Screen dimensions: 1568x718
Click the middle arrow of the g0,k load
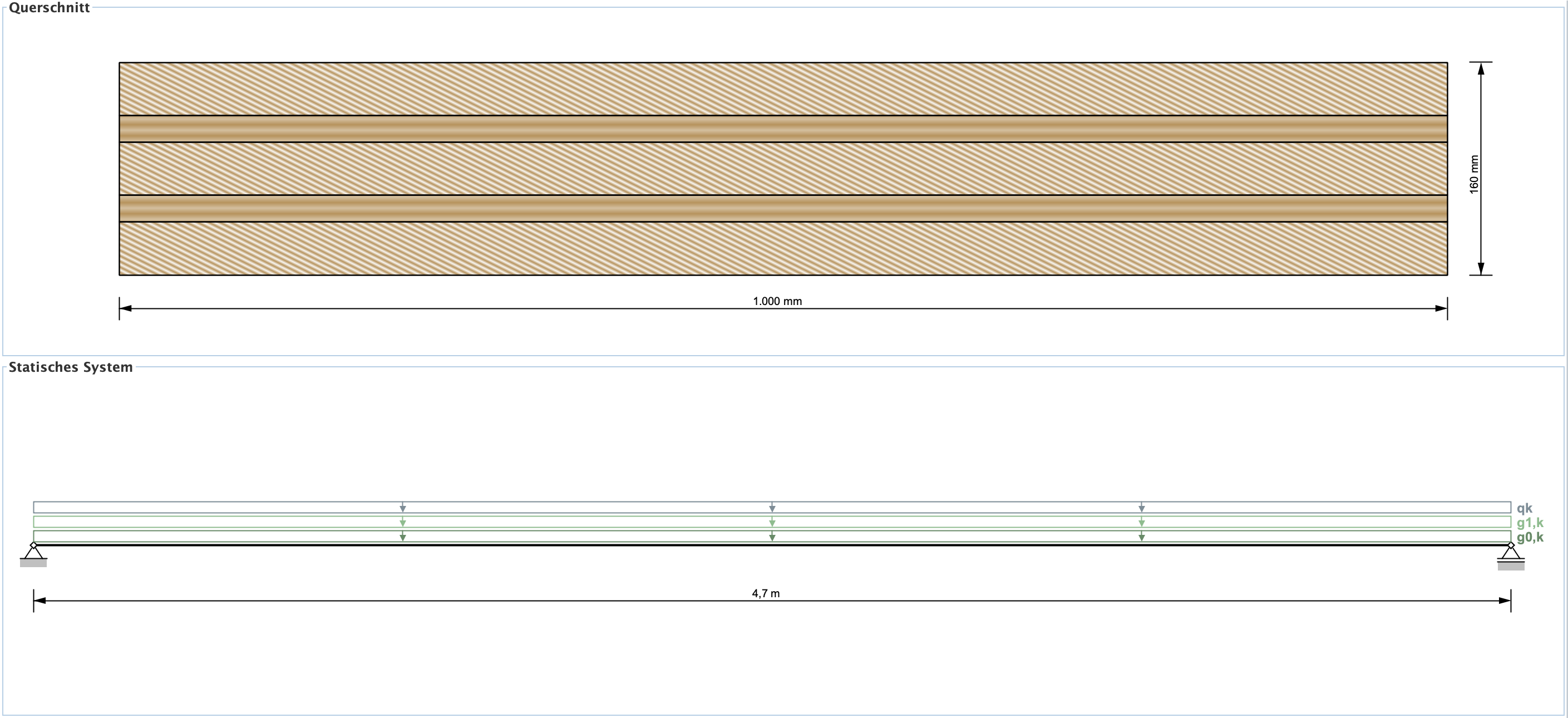click(x=772, y=537)
